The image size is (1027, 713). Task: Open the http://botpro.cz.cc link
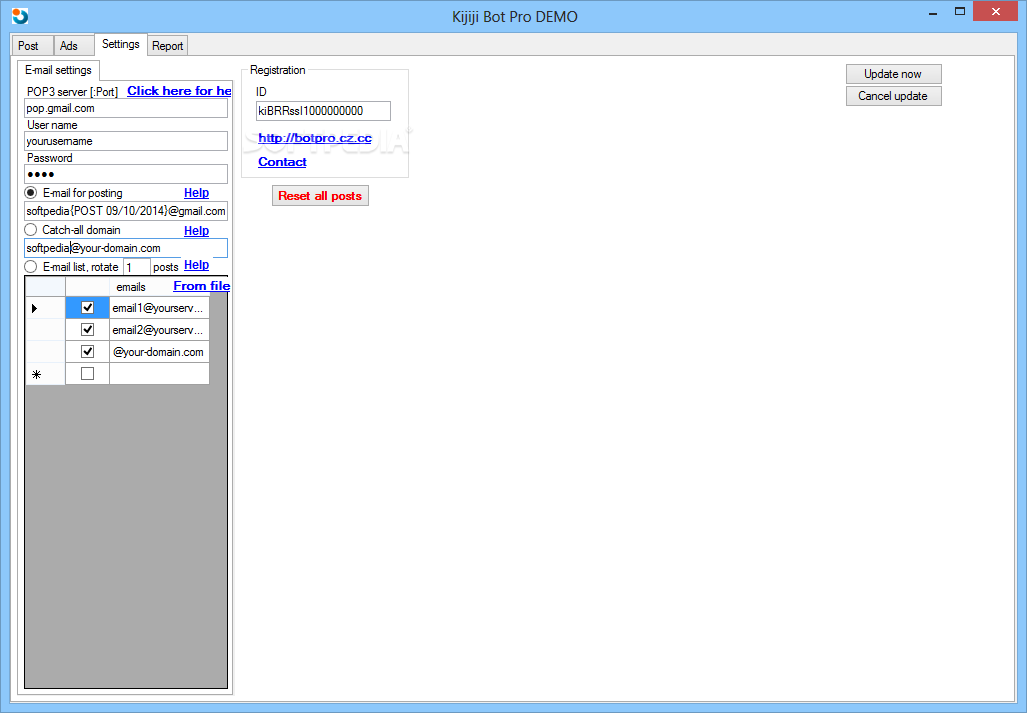(315, 138)
